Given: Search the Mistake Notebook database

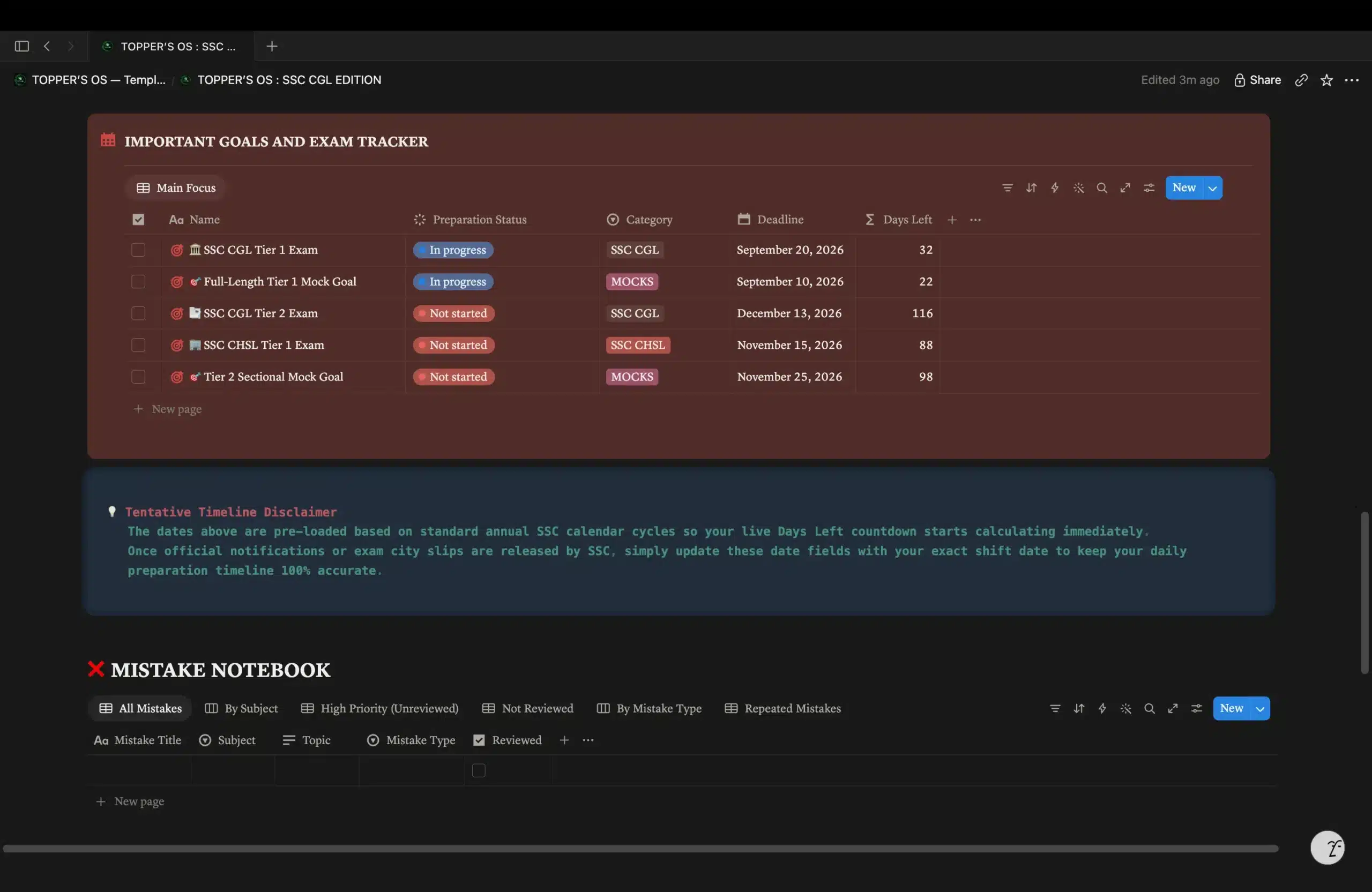Looking at the screenshot, I should click(1150, 709).
